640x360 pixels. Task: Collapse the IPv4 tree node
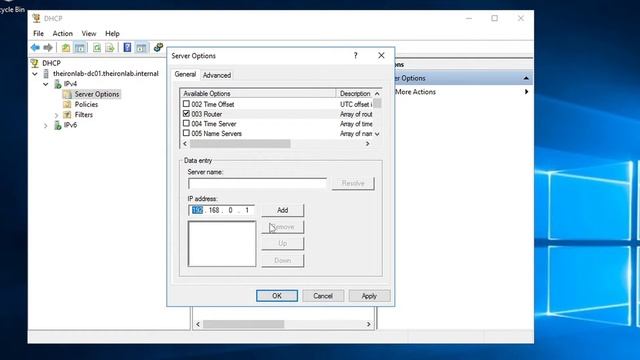pos(46,84)
